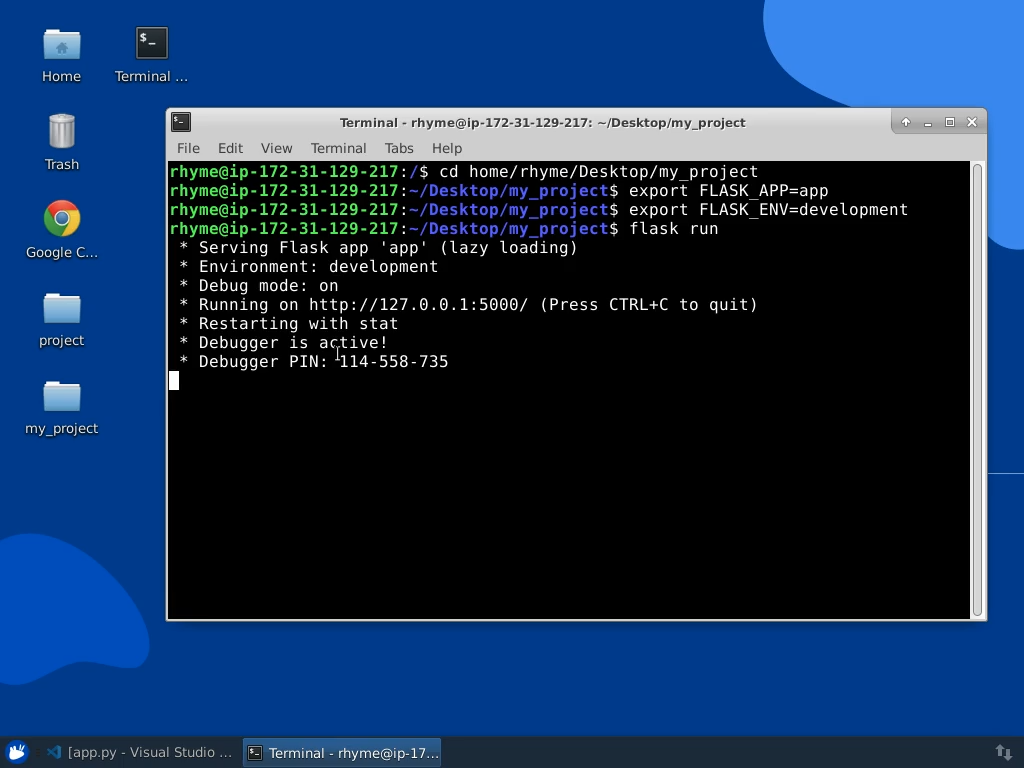Click the keep-above arrow button in title bar
This screenshot has height=768, width=1024.
906,122
